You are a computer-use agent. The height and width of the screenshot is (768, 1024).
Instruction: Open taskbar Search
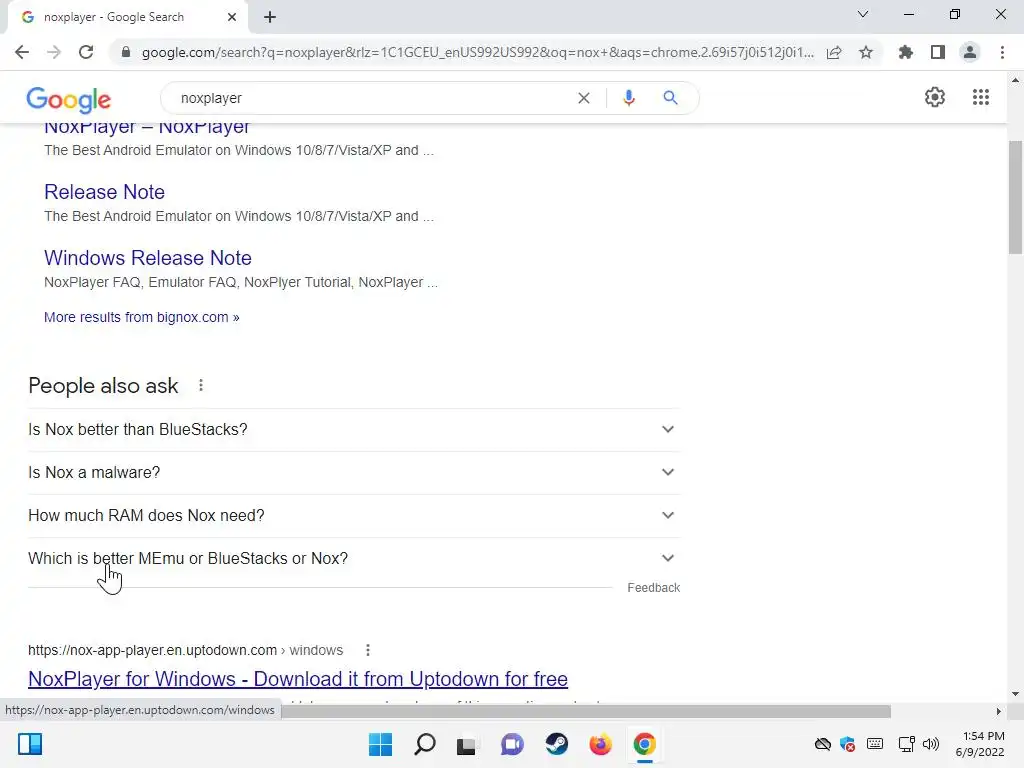pos(424,744)
